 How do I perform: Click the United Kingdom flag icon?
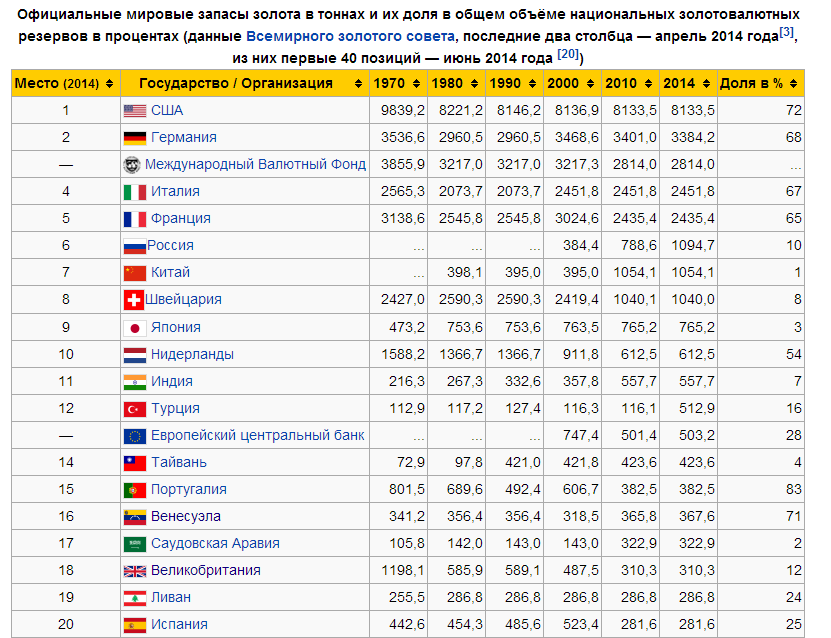pos(134,571)
